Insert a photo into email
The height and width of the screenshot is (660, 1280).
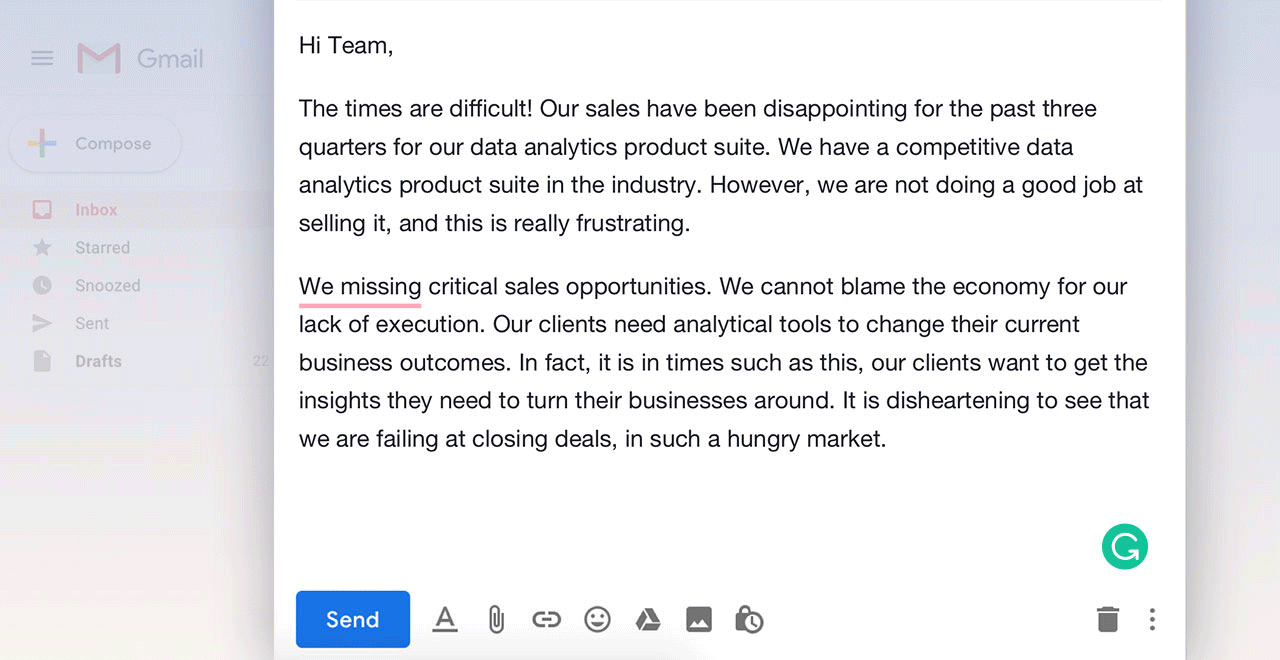tap(699, 620)
